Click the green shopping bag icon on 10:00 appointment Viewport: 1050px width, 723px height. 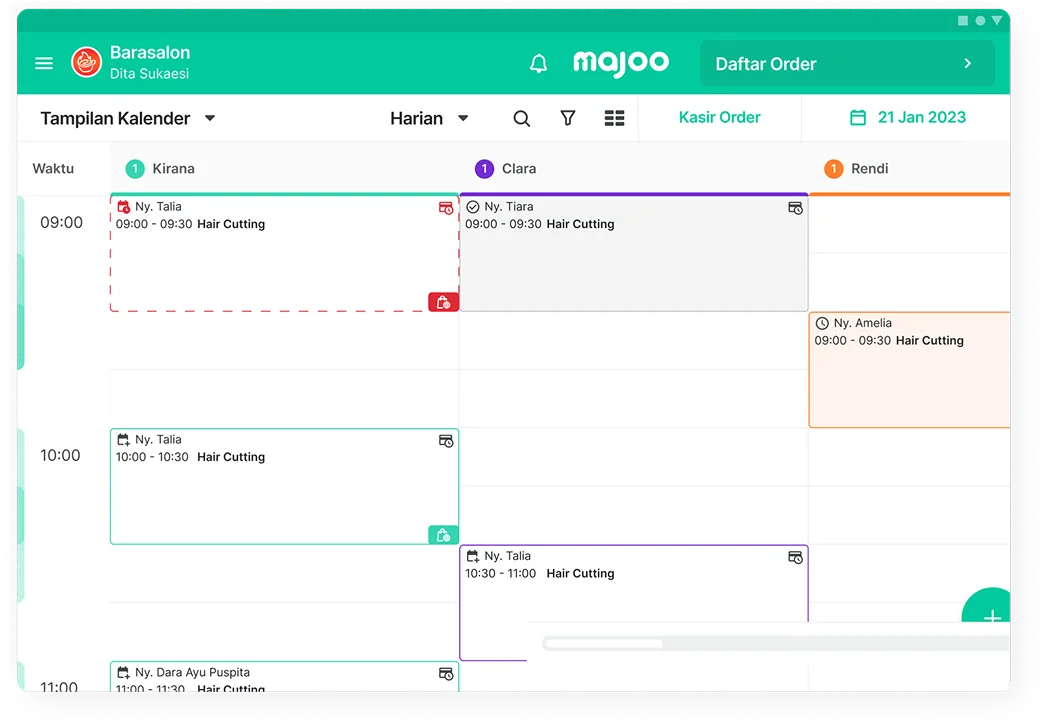443,535
